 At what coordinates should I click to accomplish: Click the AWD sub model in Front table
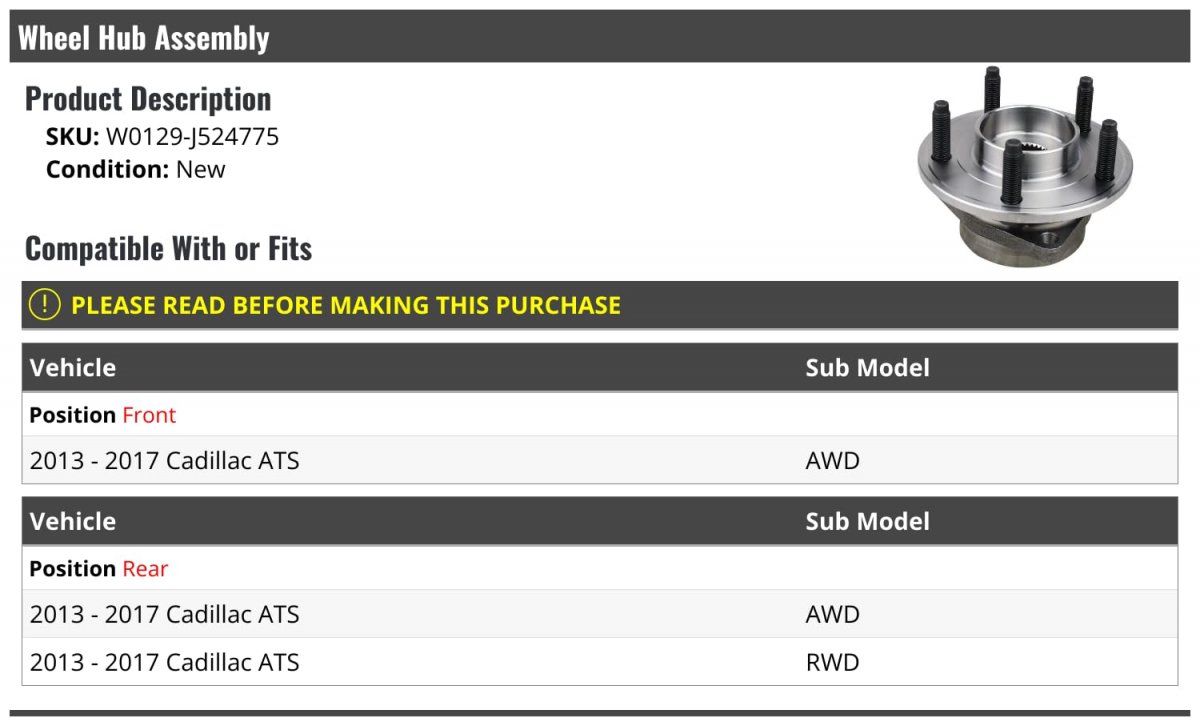point(833,461)
